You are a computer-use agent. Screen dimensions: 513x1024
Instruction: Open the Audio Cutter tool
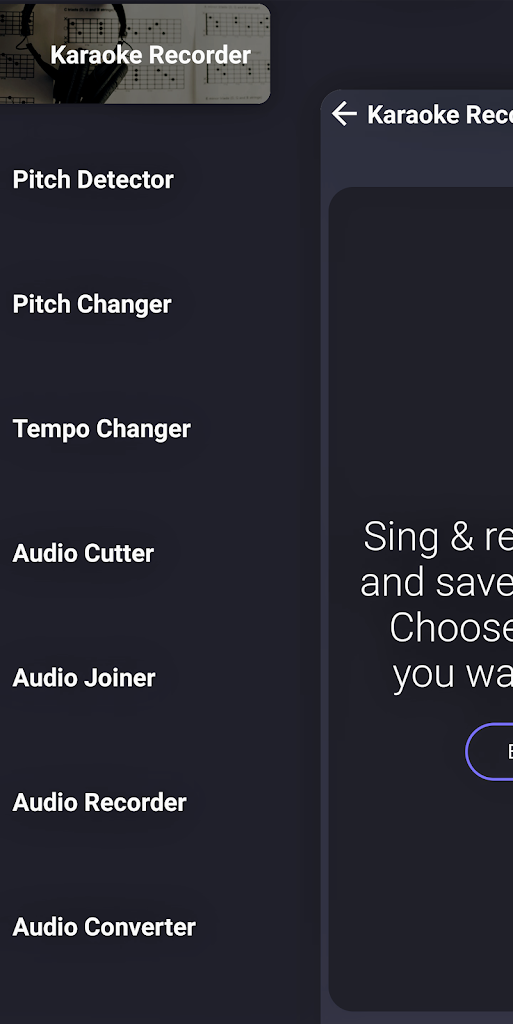click(x=84, y=553)
